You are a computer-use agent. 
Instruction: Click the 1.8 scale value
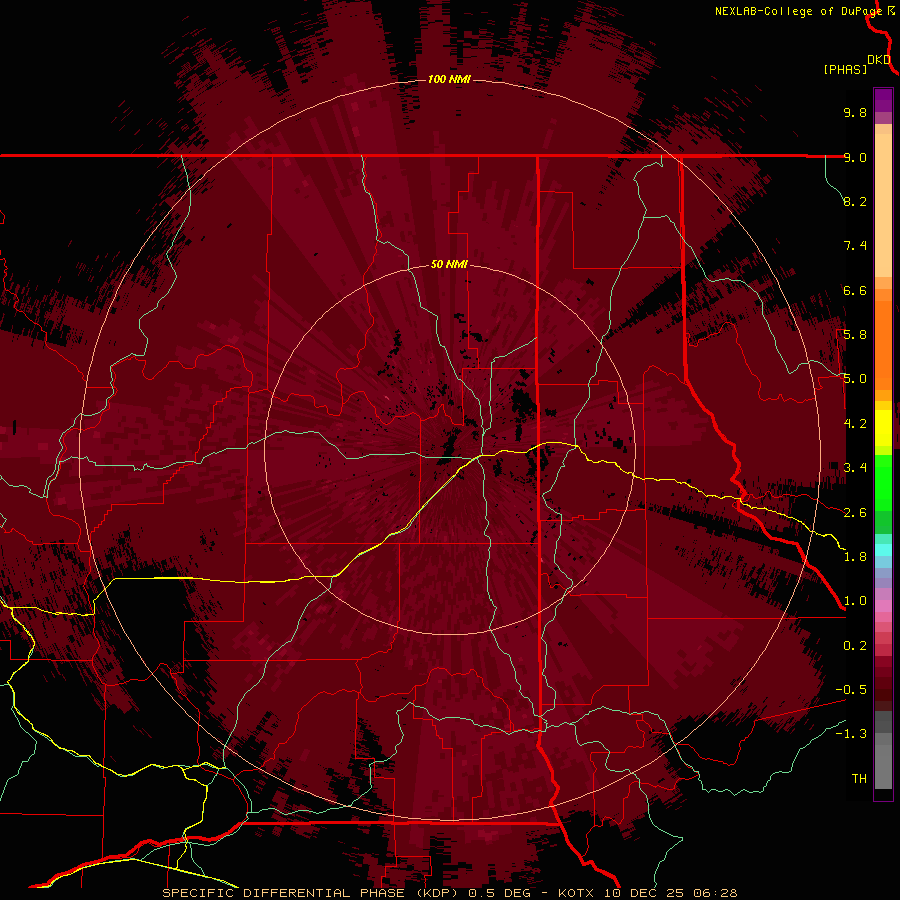tap(855, 557)
